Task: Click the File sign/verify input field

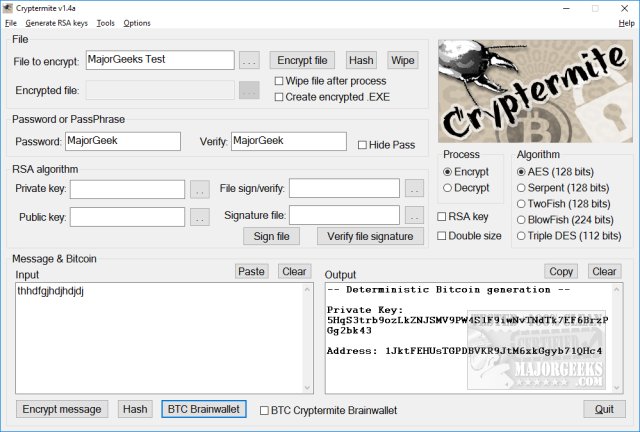Action: pyautogui.click(x=344, y=188)
